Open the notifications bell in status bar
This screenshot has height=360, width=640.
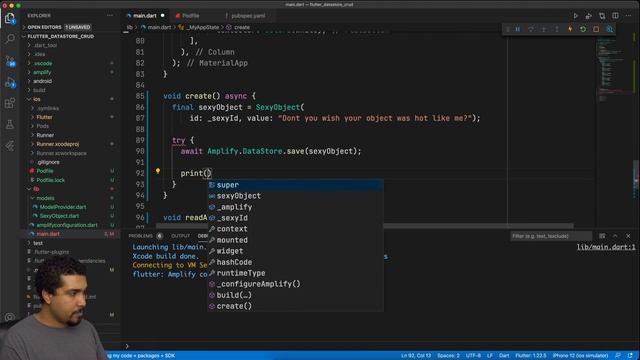[x=631, y=356]
